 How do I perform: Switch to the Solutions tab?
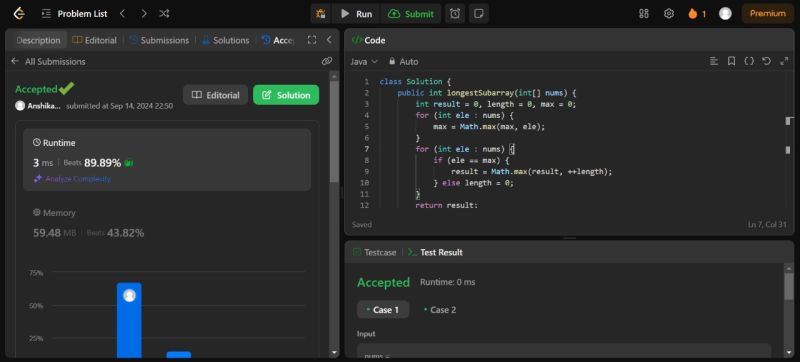pos(226,40)
